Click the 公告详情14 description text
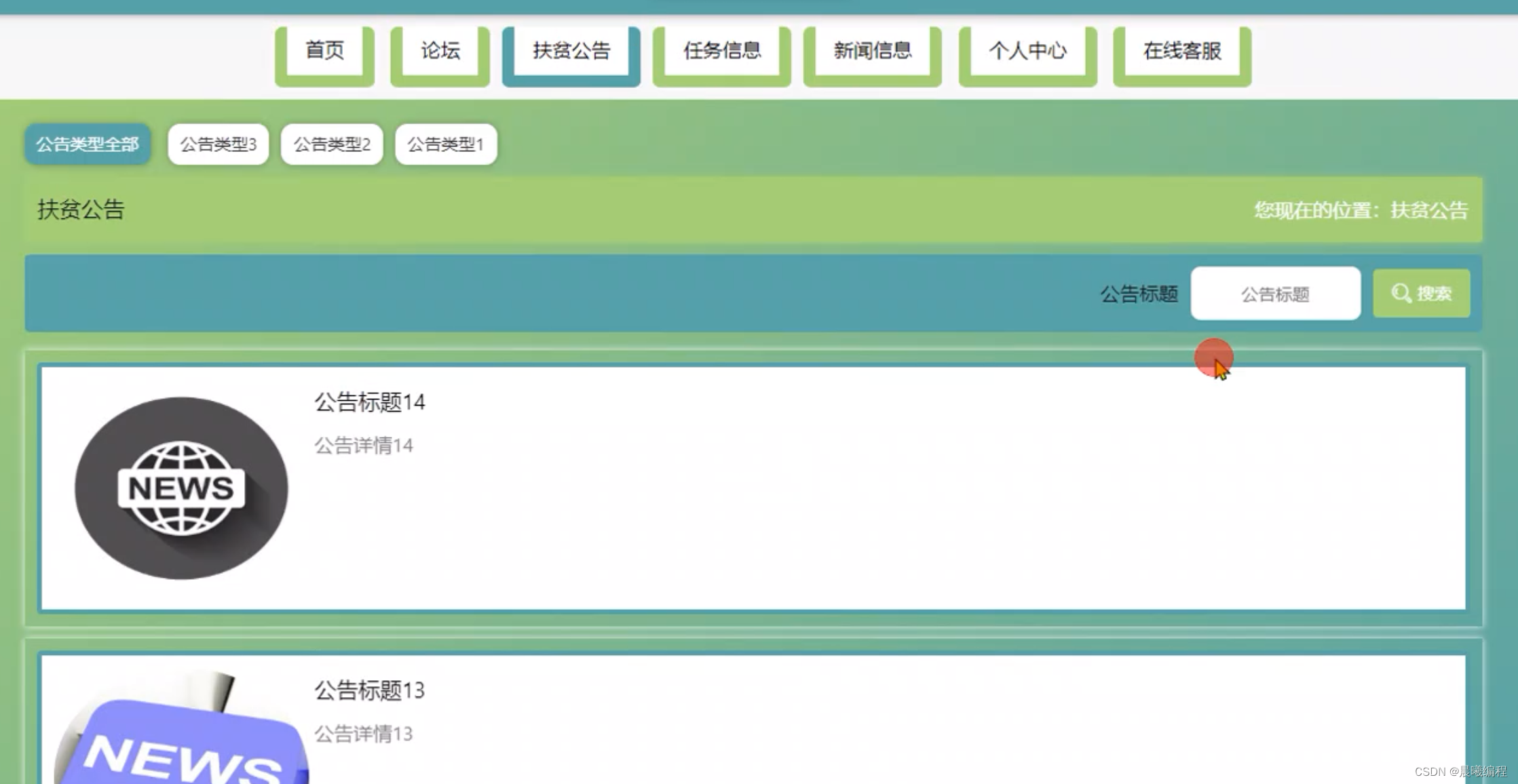 363,446
